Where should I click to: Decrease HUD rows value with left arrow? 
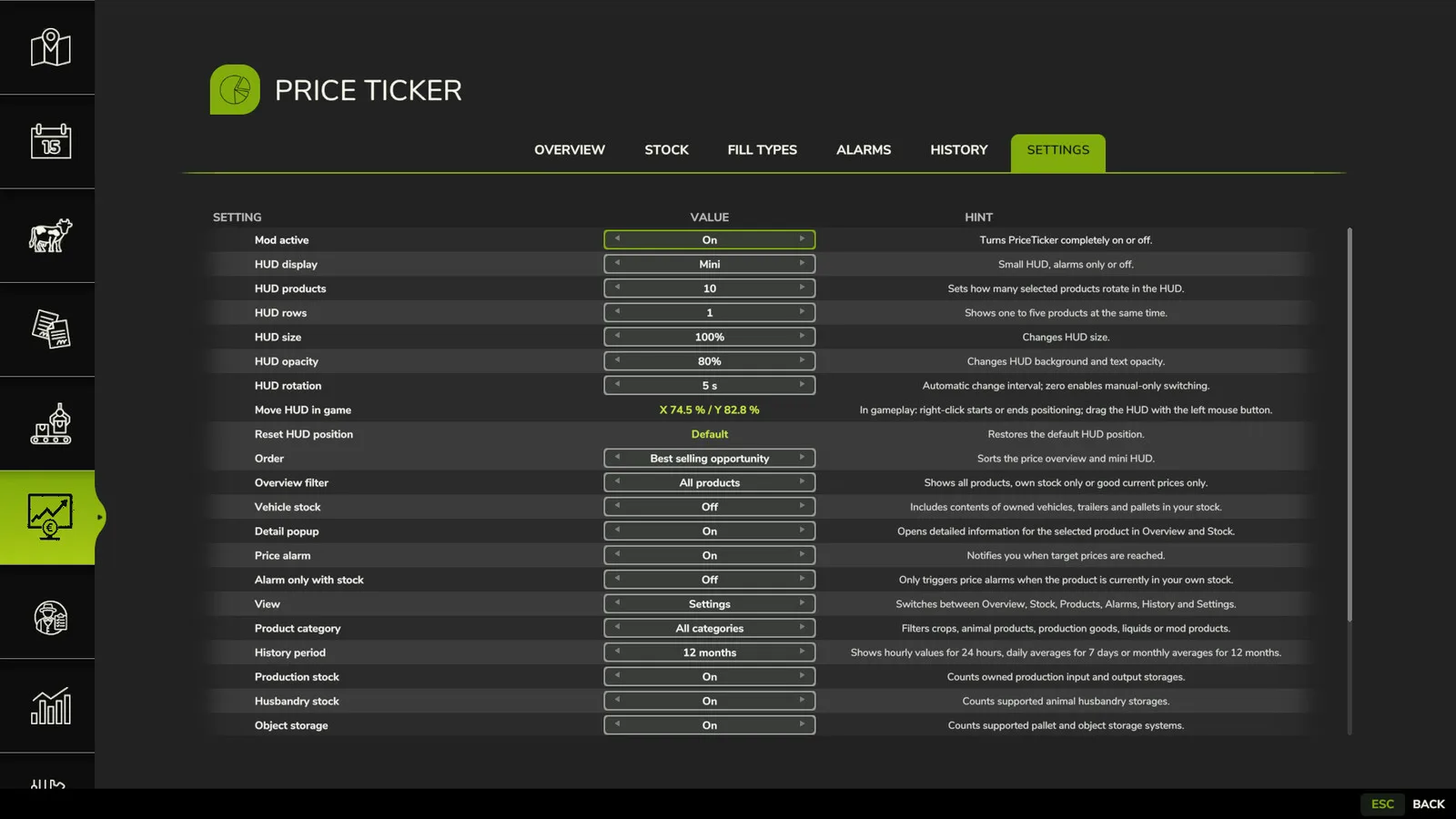617,312
